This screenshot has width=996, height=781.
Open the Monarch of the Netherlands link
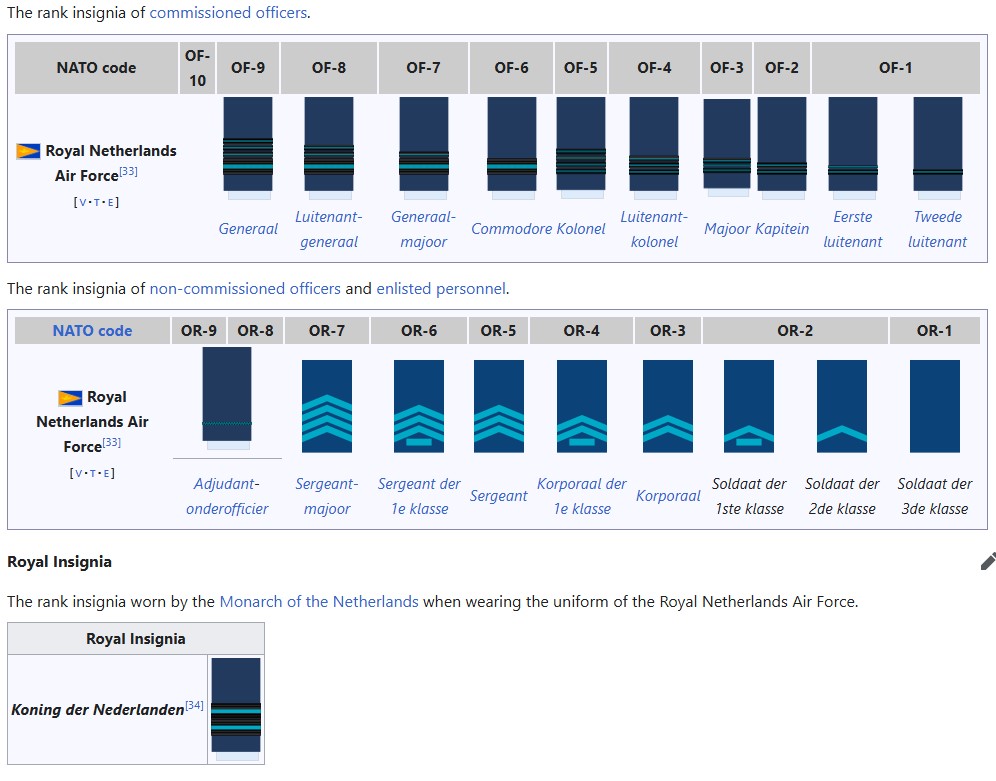(x=319, y=602)
